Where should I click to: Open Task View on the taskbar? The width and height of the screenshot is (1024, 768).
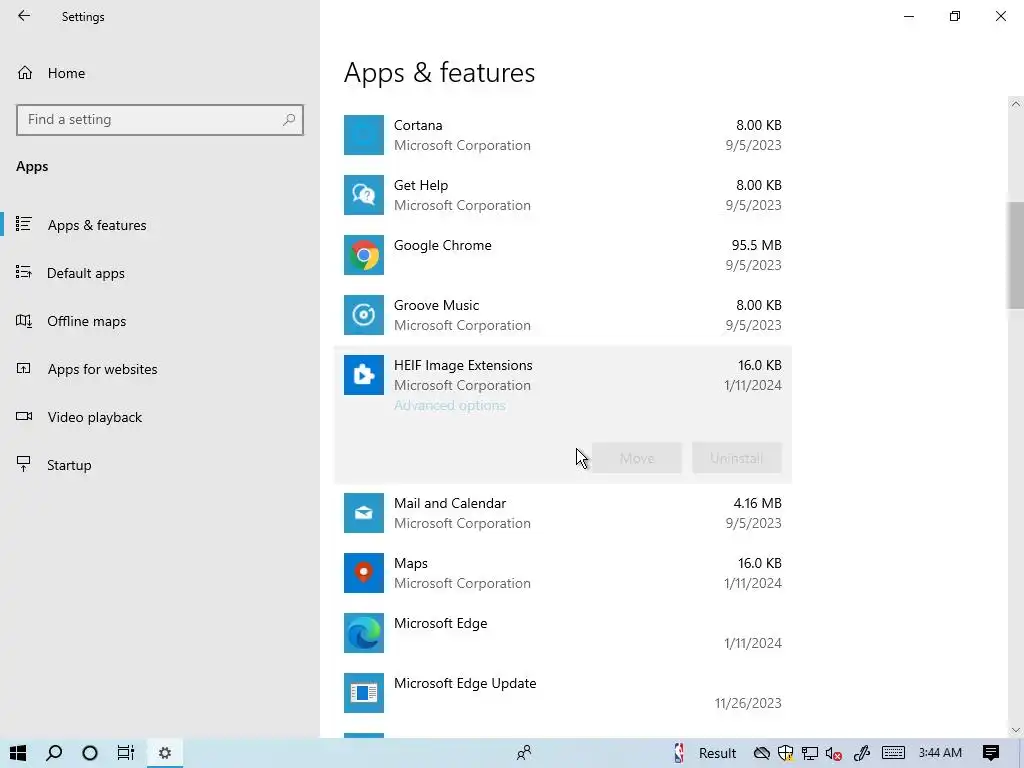(x=125, y=753)
